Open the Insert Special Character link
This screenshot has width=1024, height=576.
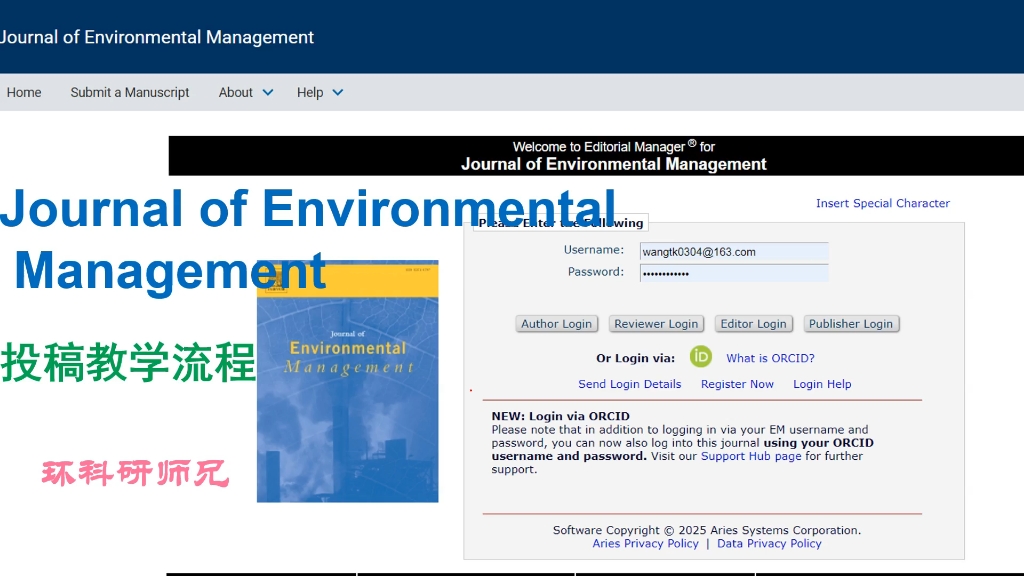(x=883, y=203)
